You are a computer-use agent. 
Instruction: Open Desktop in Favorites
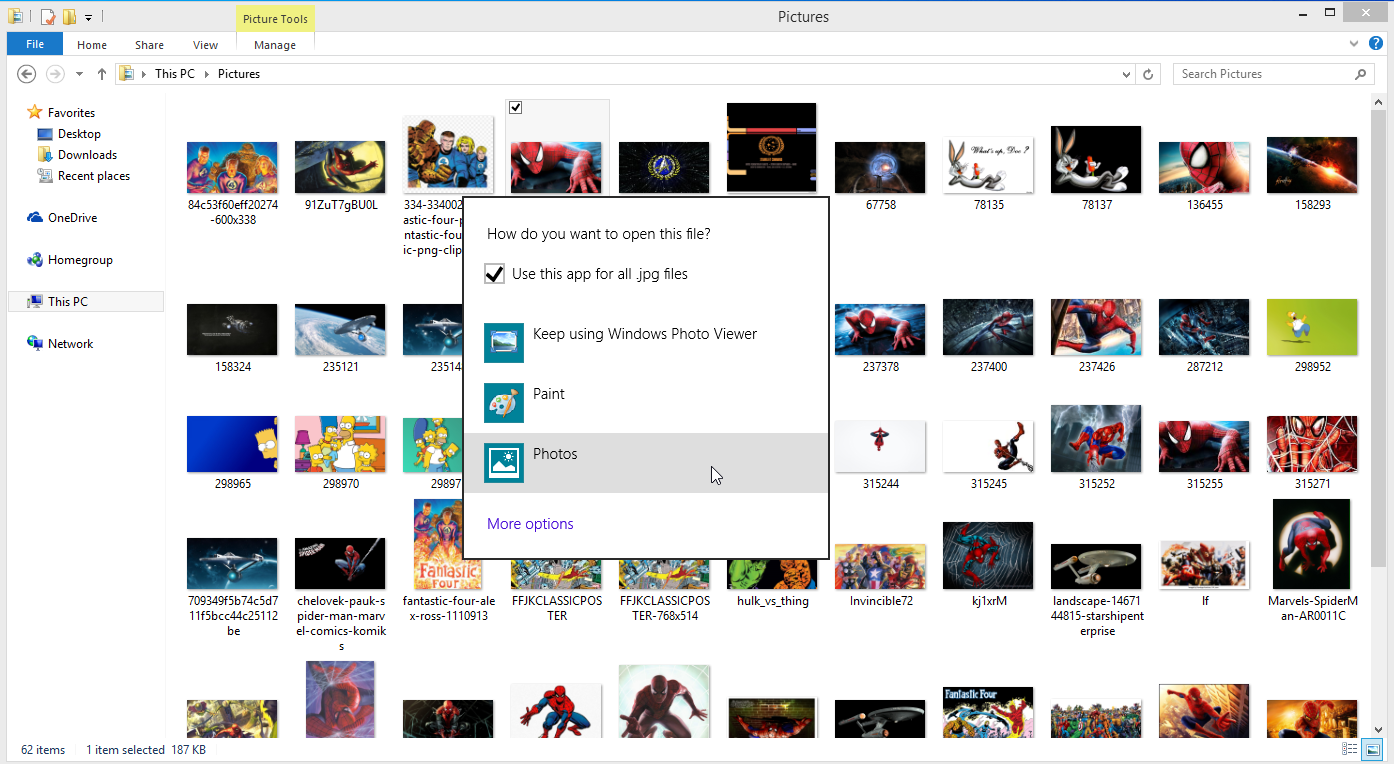click(x=79, y=134)
